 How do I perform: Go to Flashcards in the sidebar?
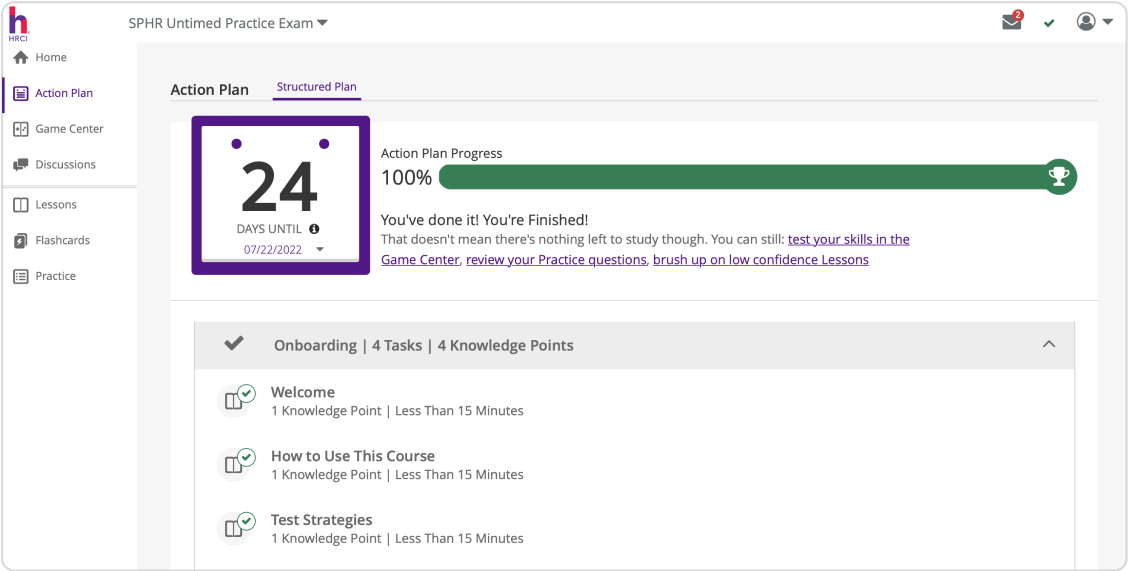point(62,241)
